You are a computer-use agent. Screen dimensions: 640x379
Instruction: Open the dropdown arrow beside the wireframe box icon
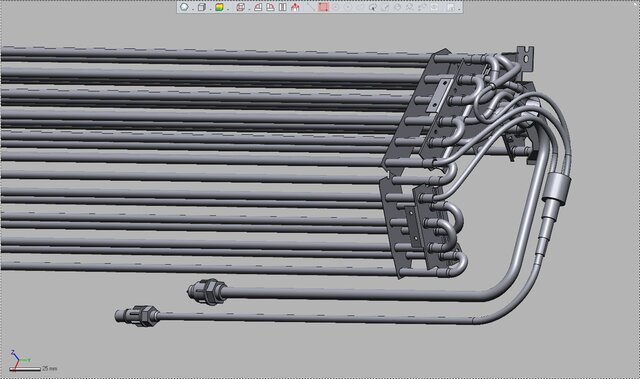click(249, 9)
